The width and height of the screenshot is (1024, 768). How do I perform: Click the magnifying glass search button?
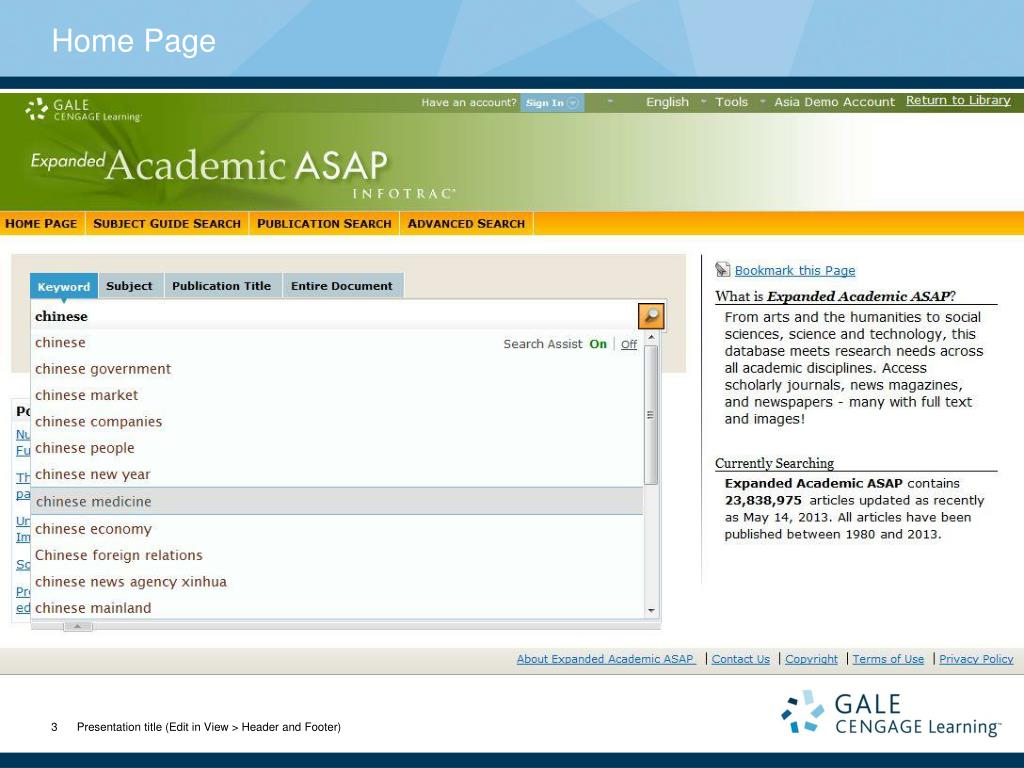pos(650,317)
